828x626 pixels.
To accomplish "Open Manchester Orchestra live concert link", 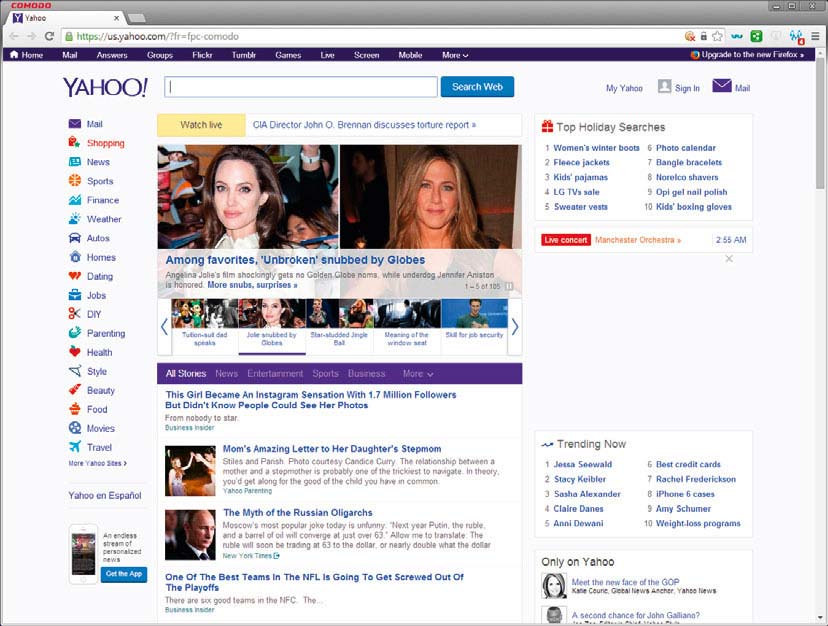I will tap(637, 240).
